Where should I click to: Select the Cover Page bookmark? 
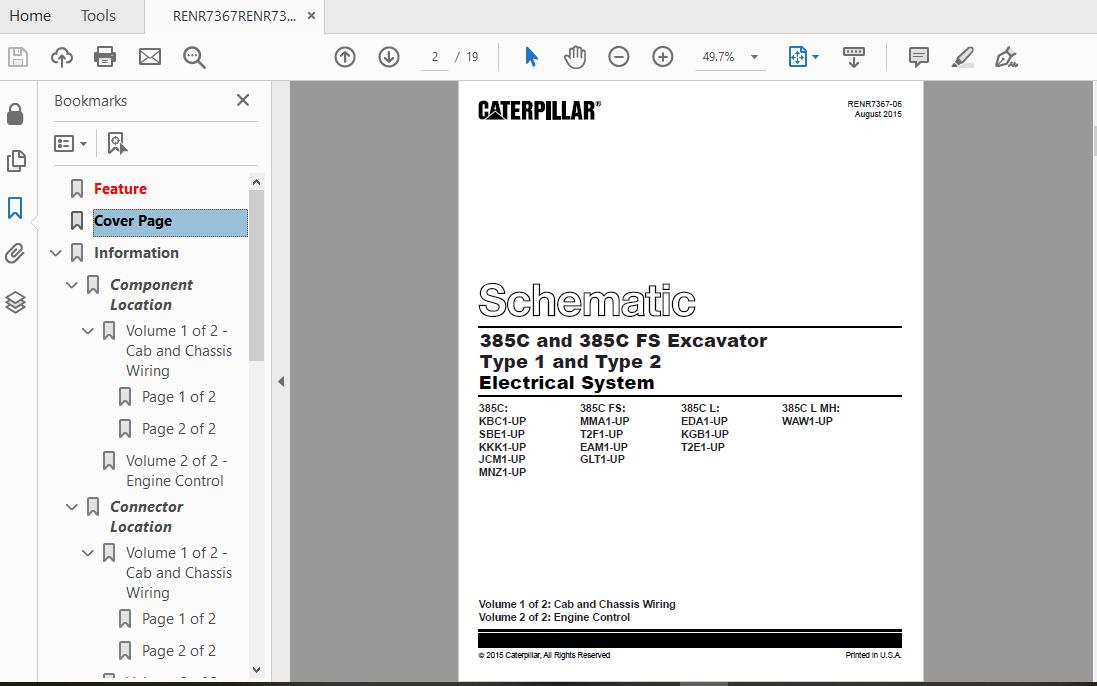click(170, 221)
